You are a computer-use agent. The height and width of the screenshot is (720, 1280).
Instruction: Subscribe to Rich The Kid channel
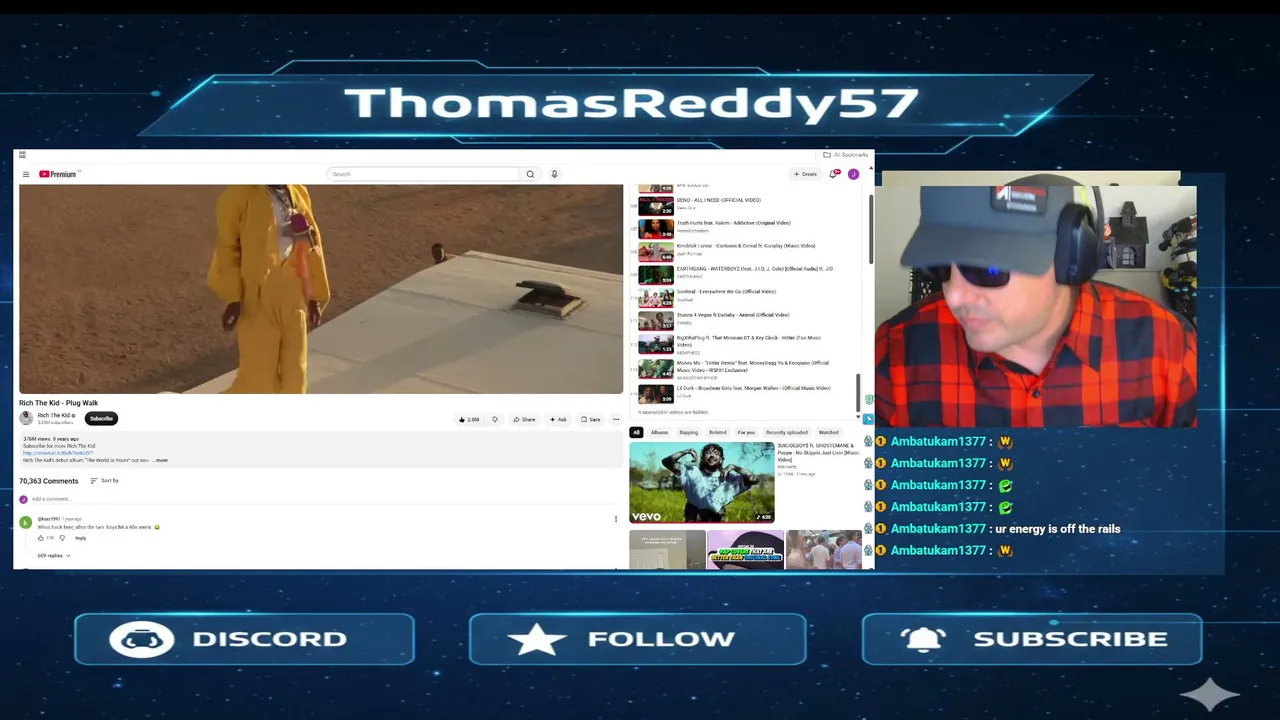point(101,418)
